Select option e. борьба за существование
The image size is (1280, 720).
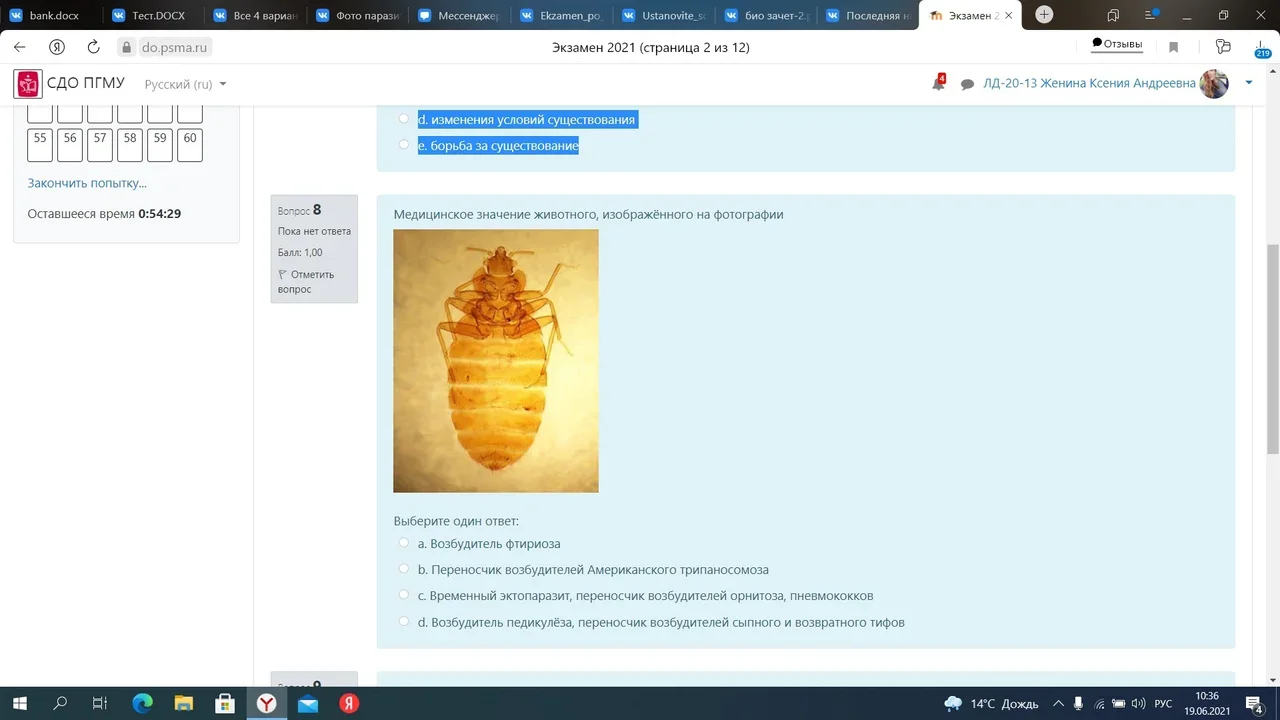[x=404, y=145]
